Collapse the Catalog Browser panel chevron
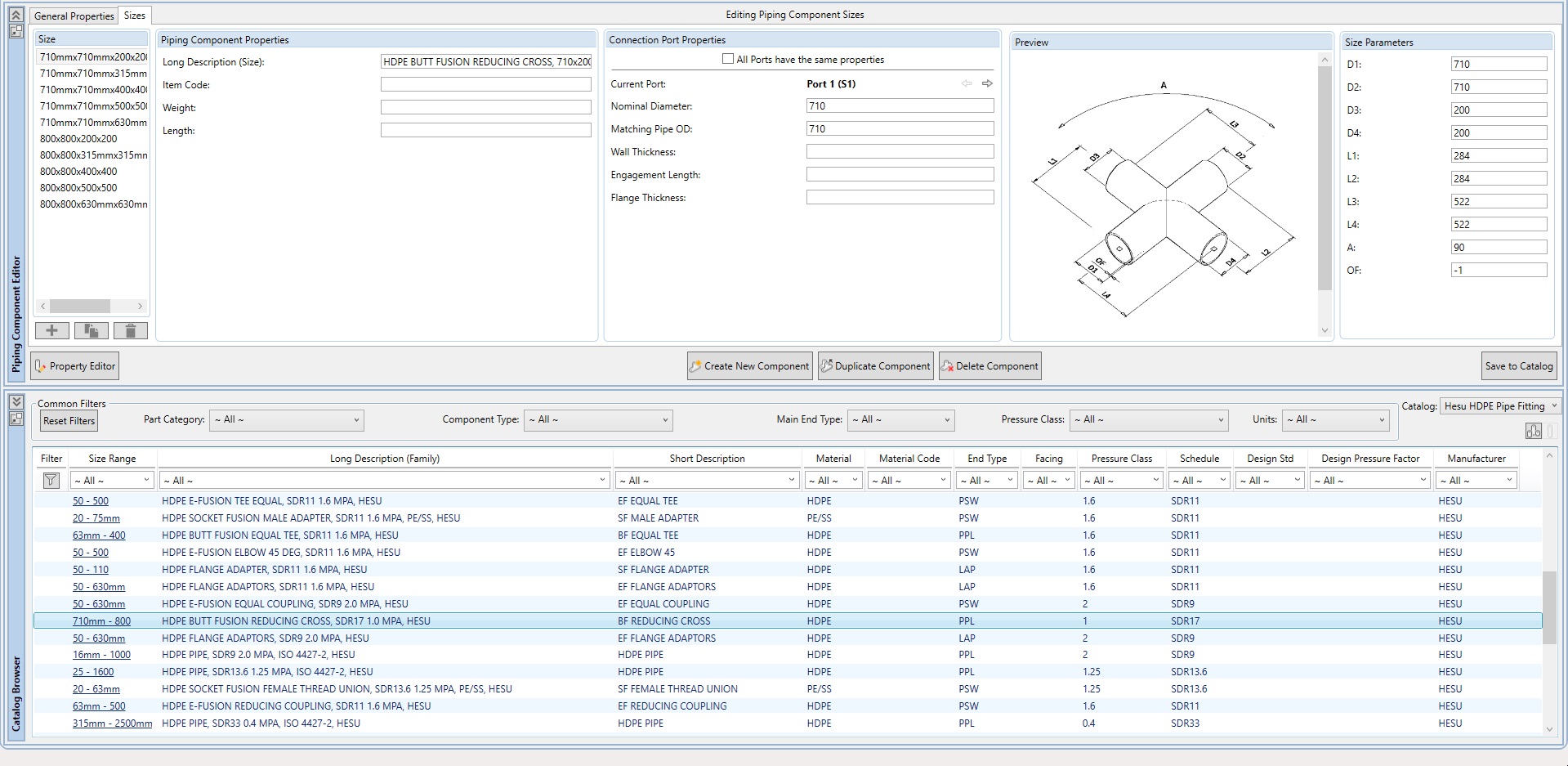The height and width of the screenshot is (766, 1568). pos(16,401)
